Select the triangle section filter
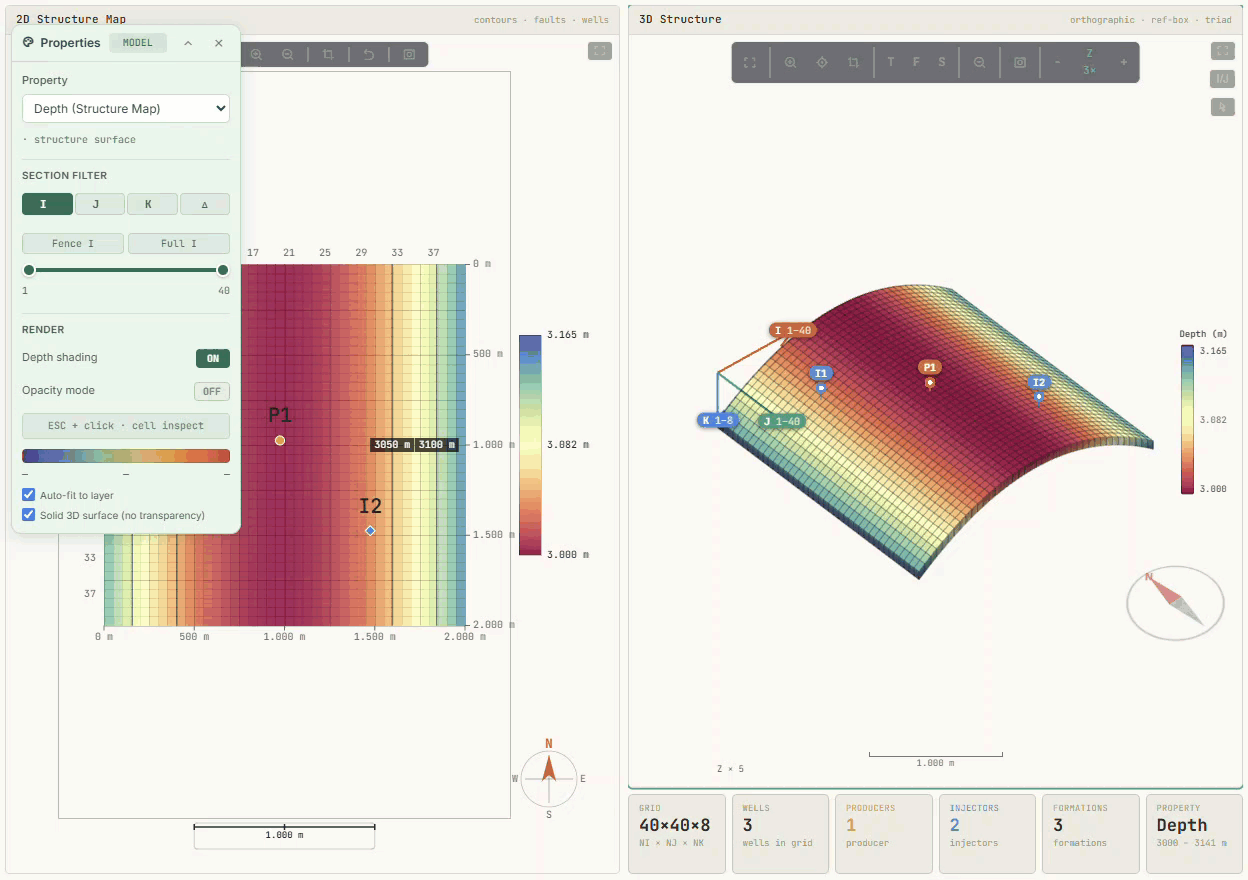Image resolution: width=1248 pixels, height=880 pixels. coord(205,204)
